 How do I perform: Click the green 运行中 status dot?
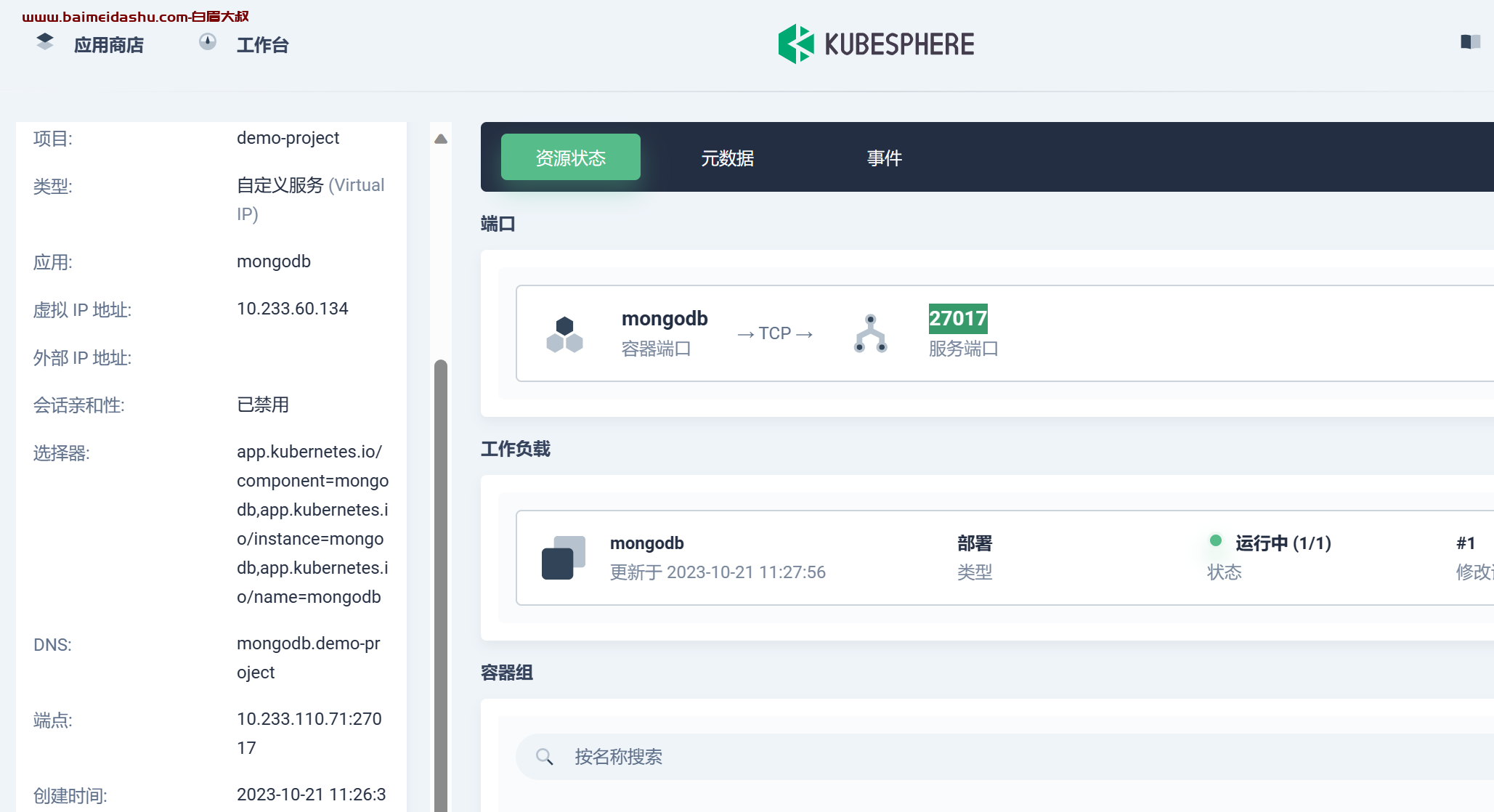click(1215, 540)
